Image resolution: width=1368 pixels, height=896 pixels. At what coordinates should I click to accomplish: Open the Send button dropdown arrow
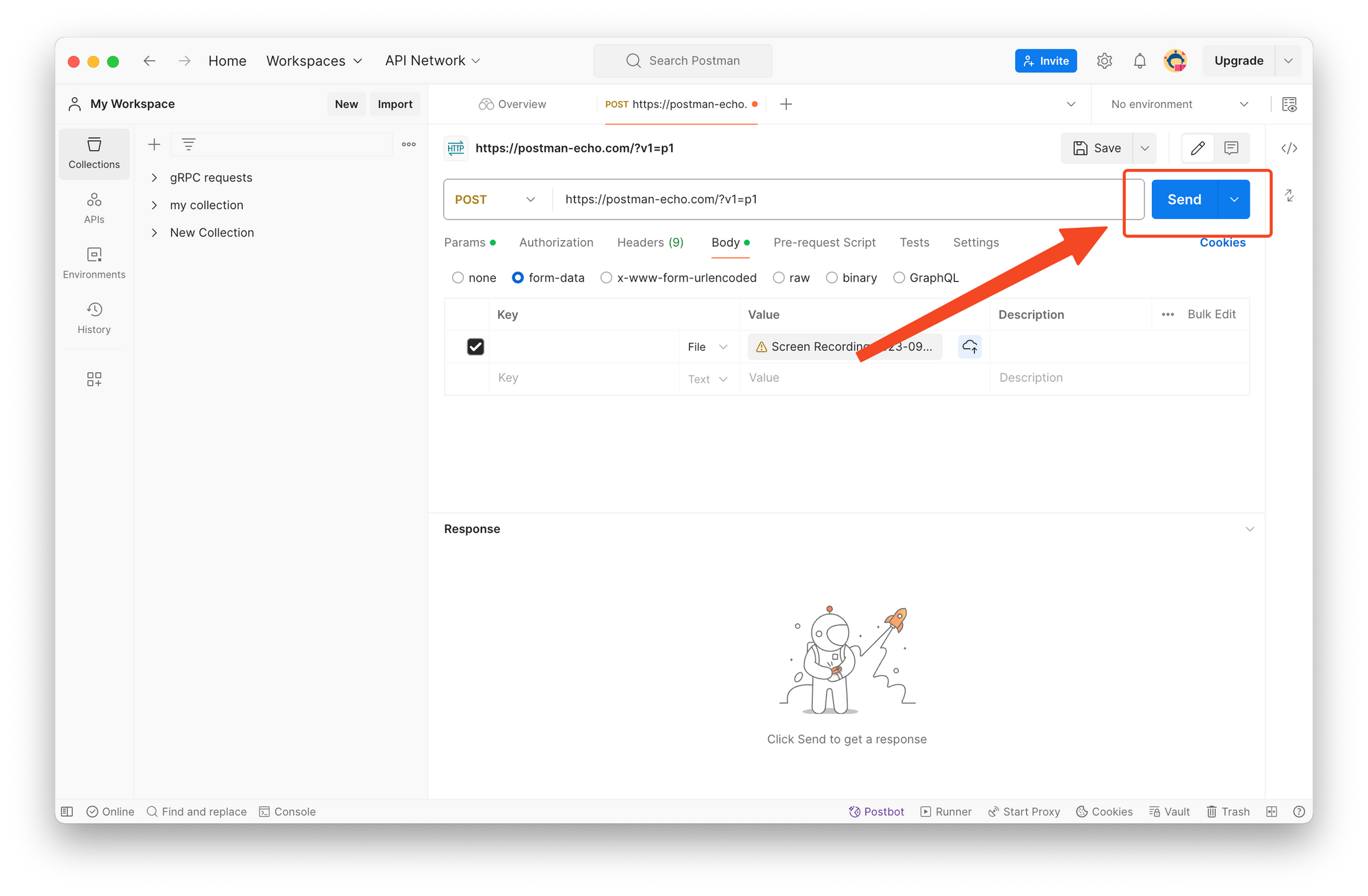click(x=1234, y=200)
